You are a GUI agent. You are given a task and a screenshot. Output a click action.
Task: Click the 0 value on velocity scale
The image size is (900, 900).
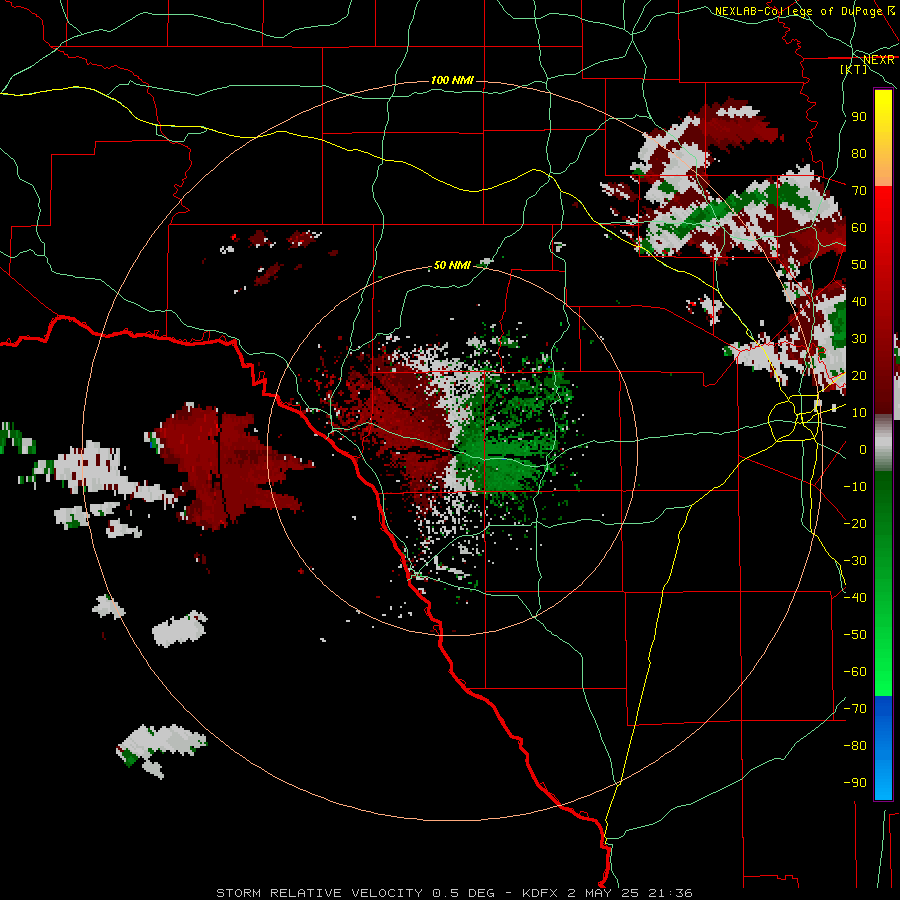(863, 449)
